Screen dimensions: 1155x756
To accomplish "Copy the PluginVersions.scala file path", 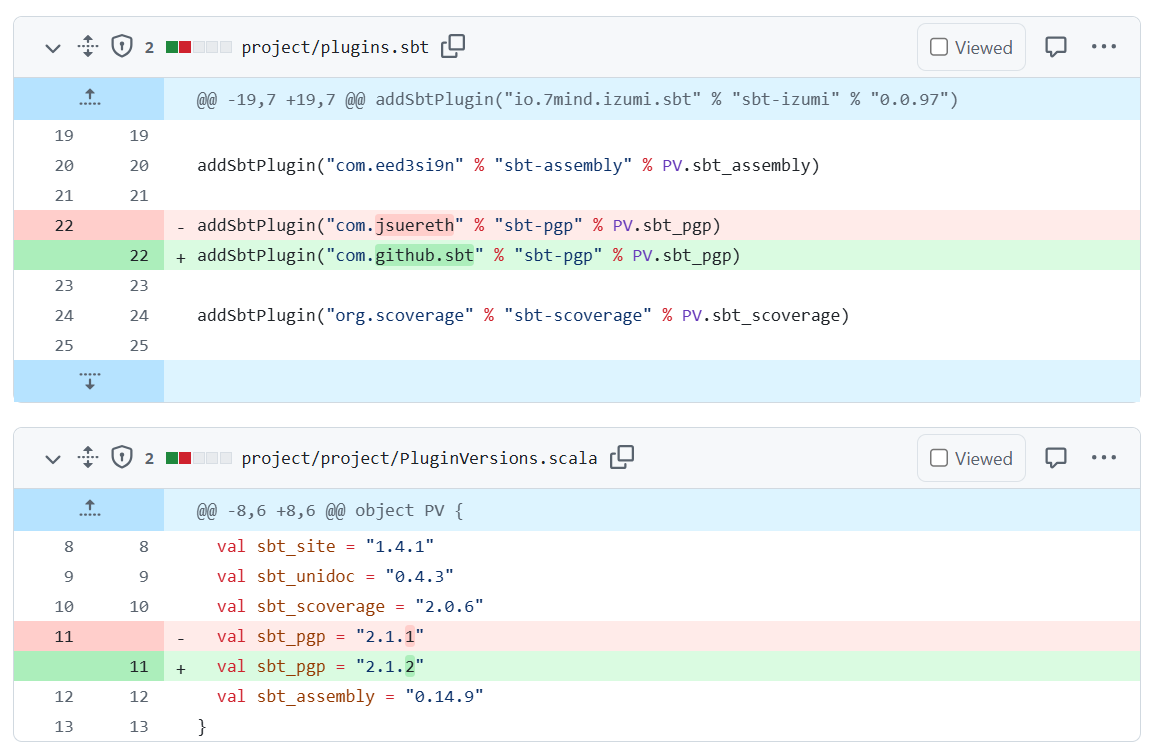I will click(x=622, y=457).
